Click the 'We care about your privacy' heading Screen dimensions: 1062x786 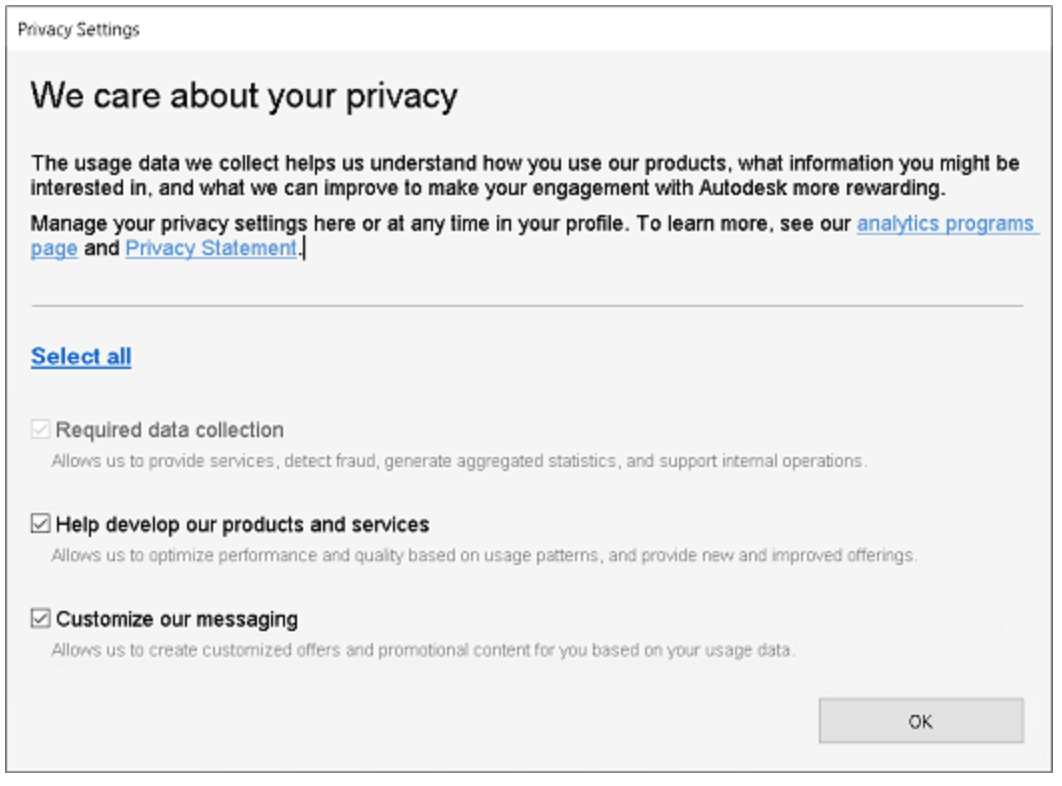(x=244, y=96)
